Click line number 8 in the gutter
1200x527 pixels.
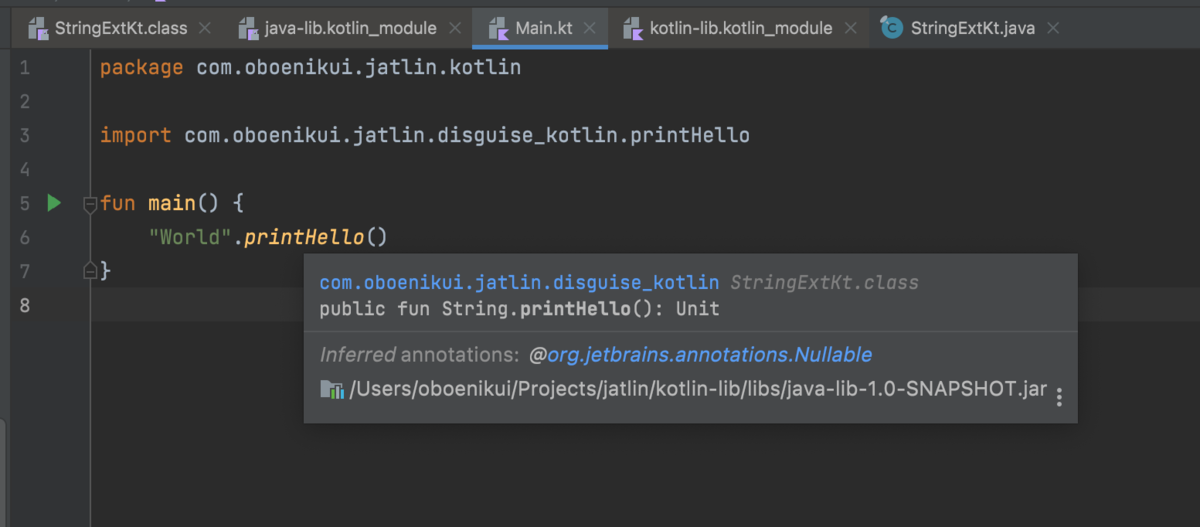(24, 305)
